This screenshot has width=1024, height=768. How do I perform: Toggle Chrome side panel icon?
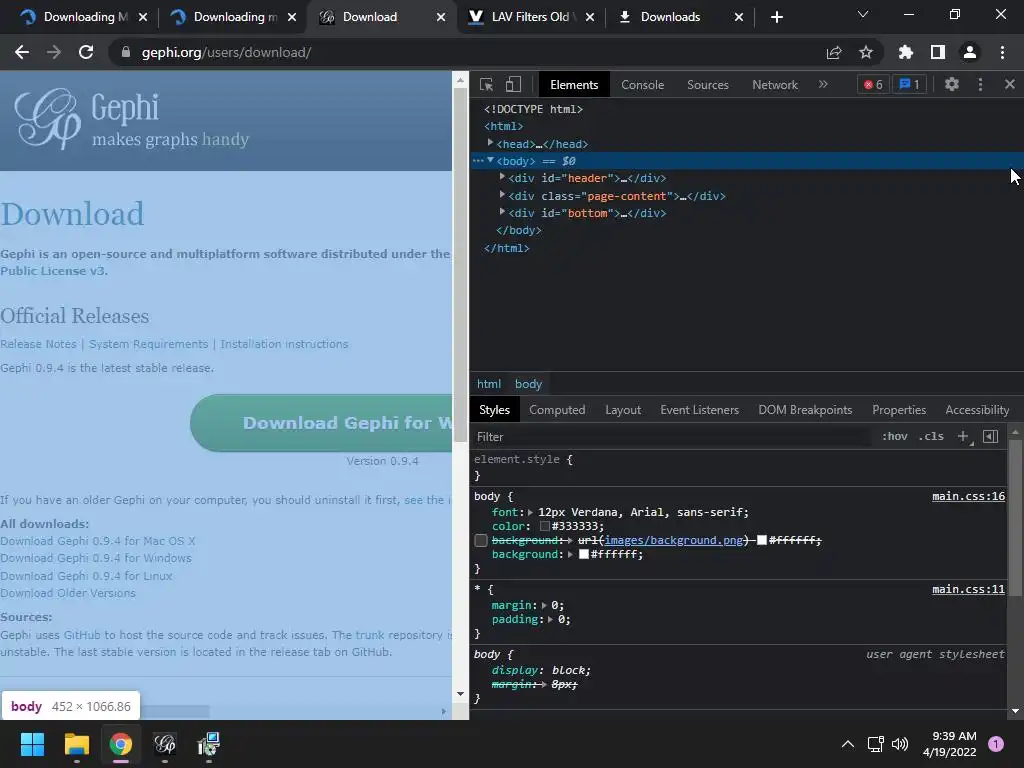(938, 52)
